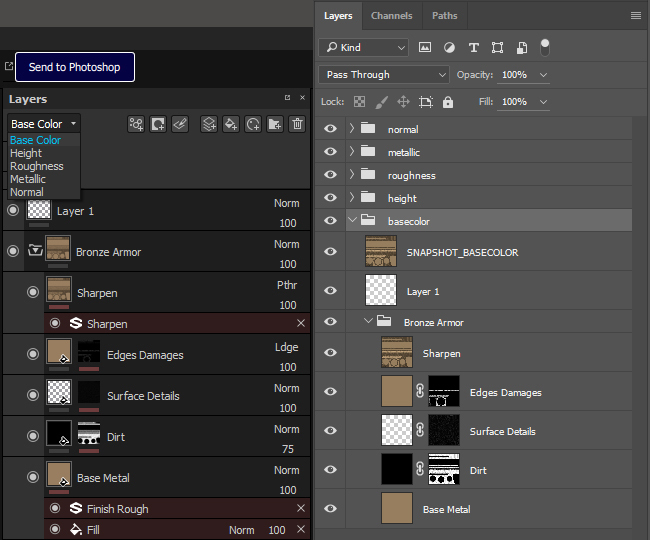Click the Lock all padlock icon
The image size is (650, 540).
coord(448,102)
